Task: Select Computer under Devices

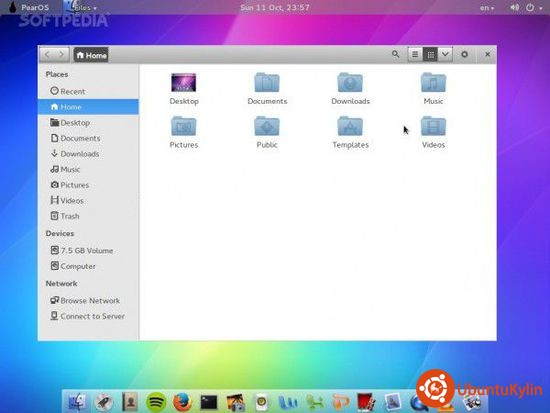Action: point(88,266)
